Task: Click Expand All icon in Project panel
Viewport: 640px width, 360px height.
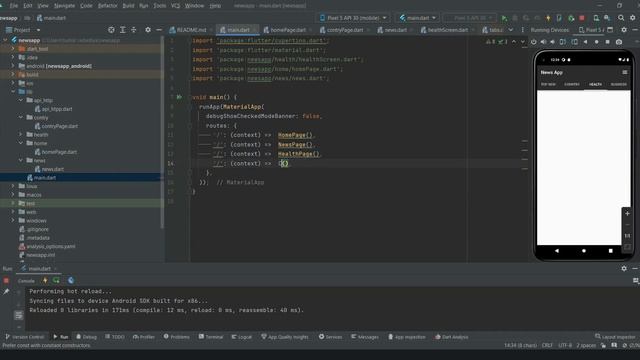Action: point(122,30)
